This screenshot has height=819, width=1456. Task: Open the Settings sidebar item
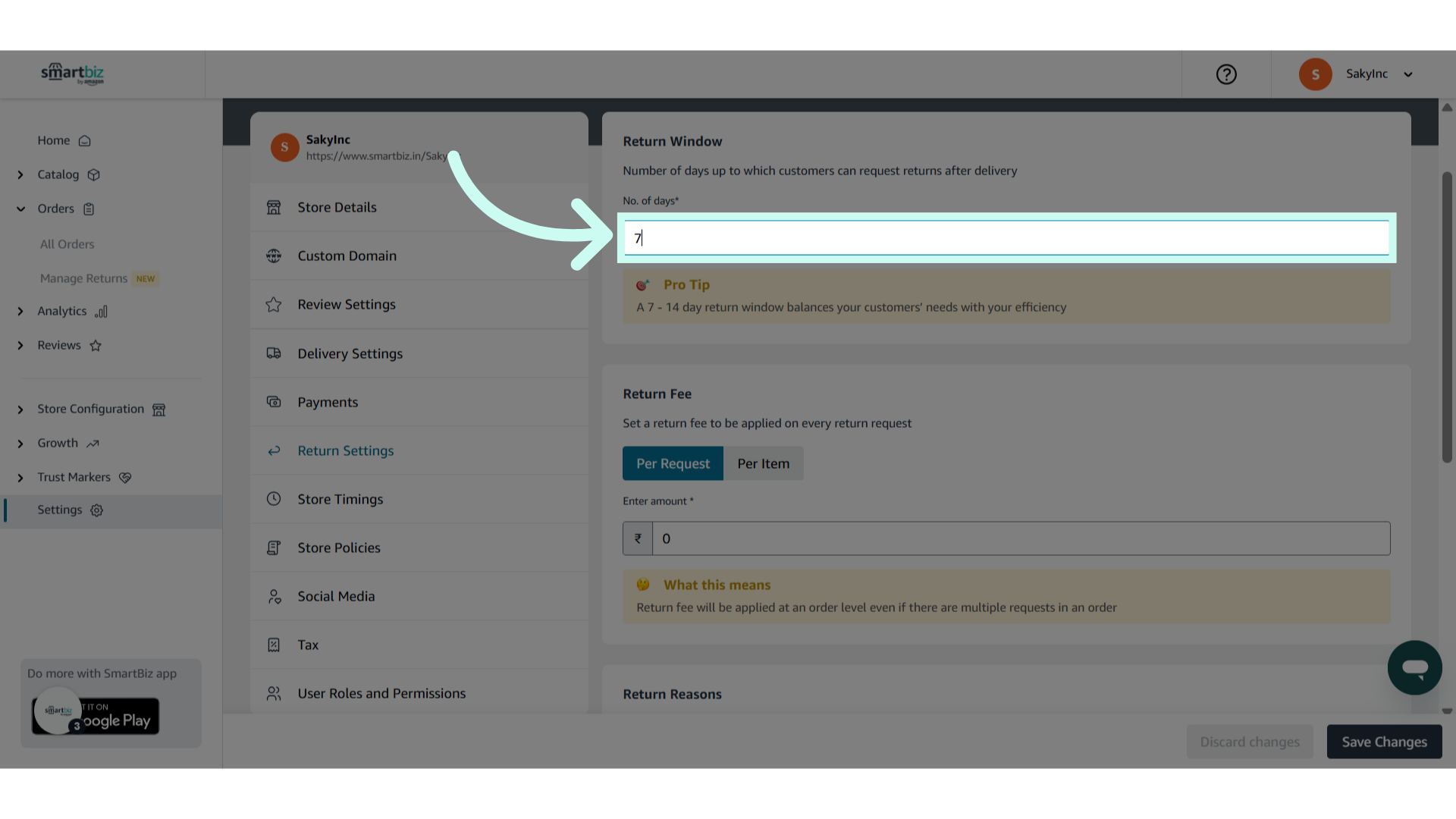(x=111, y=510)
